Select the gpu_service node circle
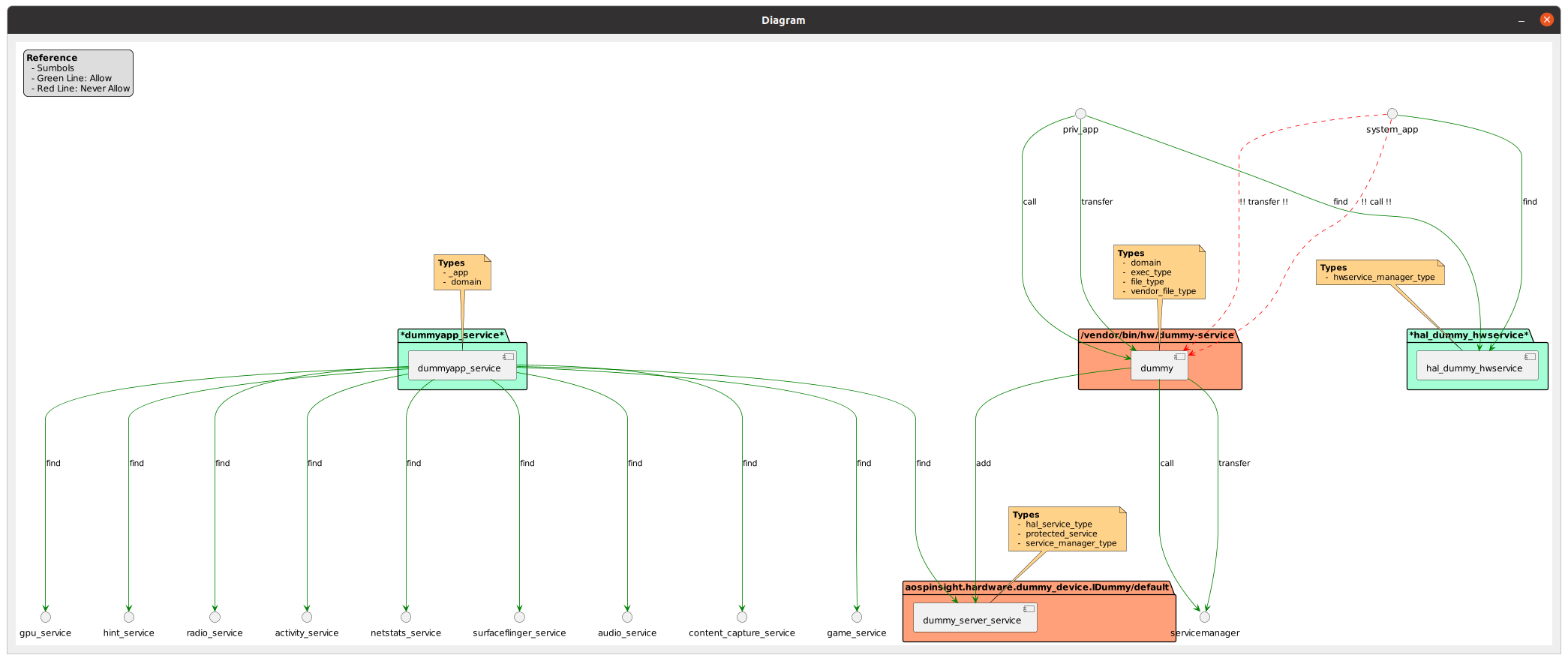The width and height of the screenshot is (1568, 661). click(46, 617)
